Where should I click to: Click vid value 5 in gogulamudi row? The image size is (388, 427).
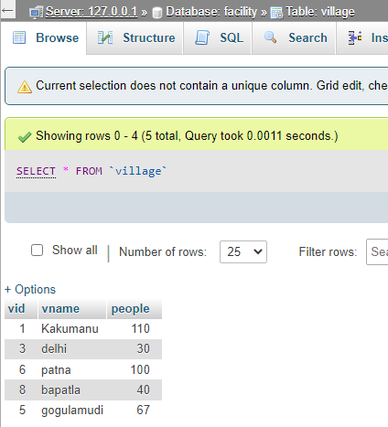click(22, 410)
